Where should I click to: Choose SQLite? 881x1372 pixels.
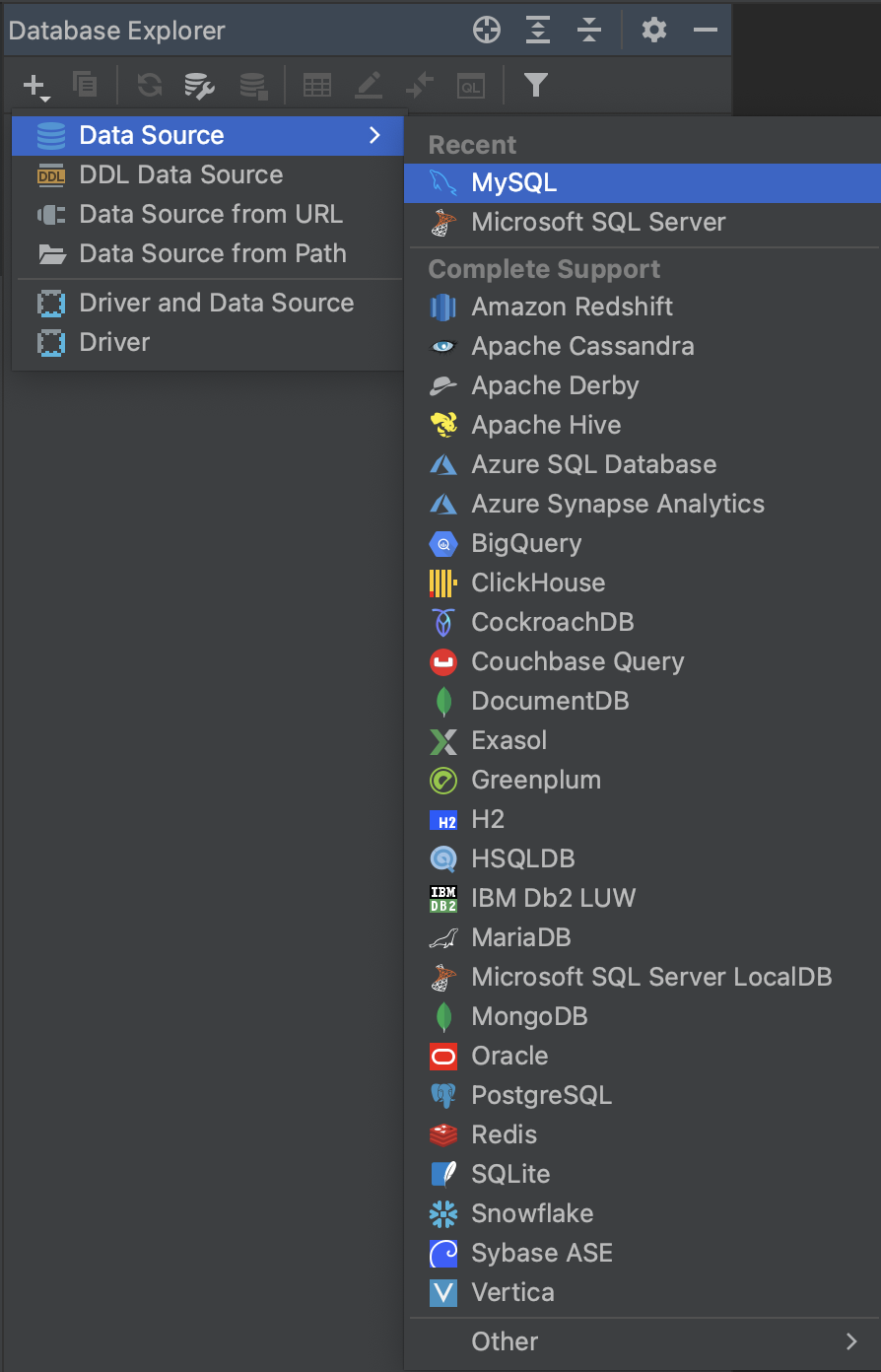643,1174
